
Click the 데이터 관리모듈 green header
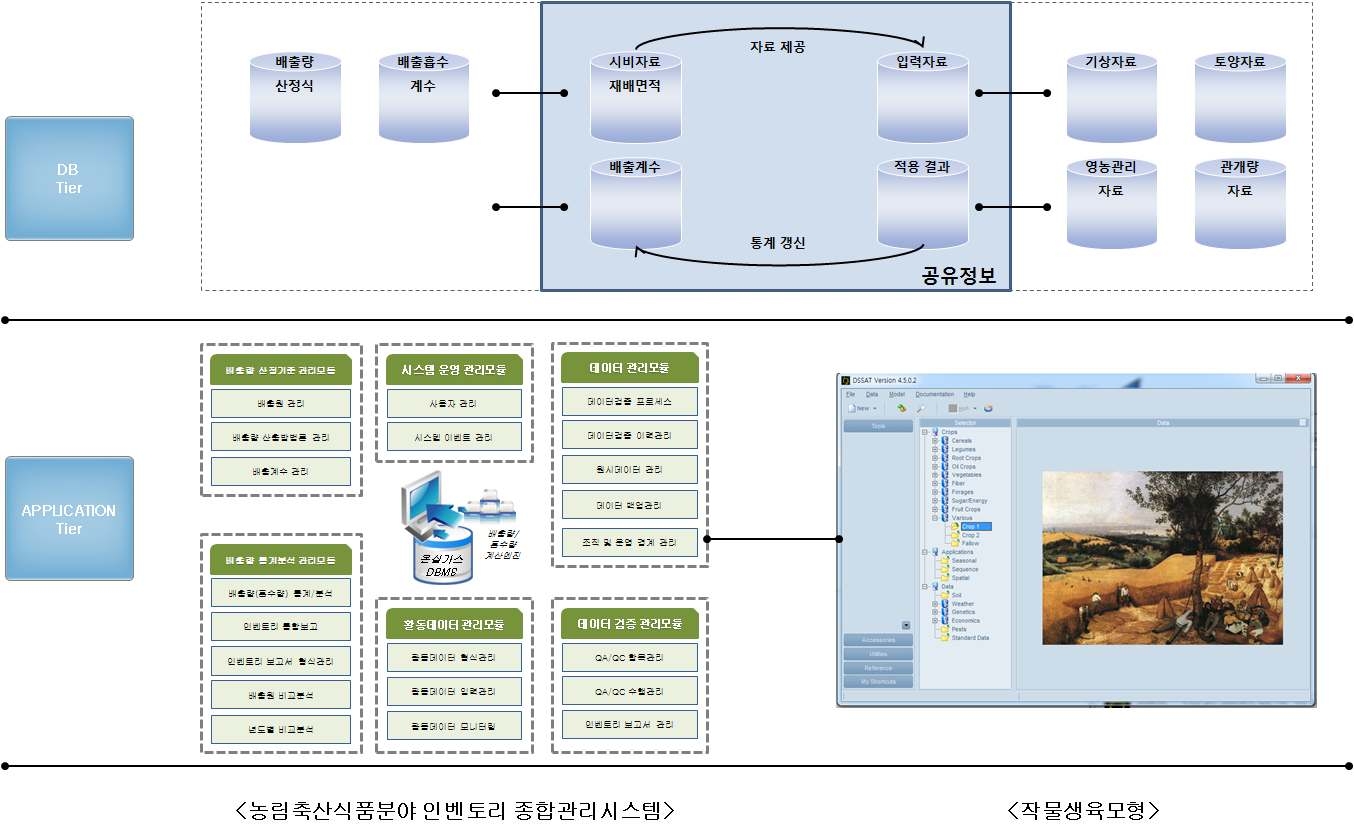[629, 367]
